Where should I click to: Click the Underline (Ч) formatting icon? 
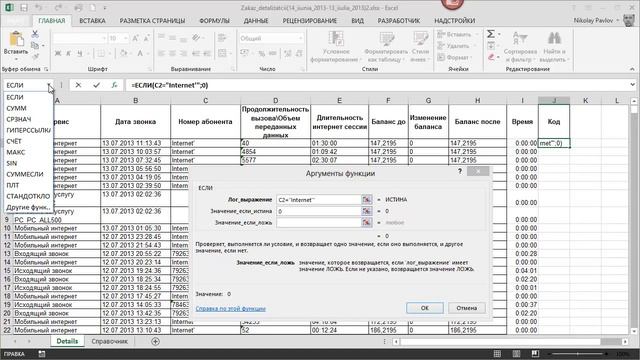80,53
